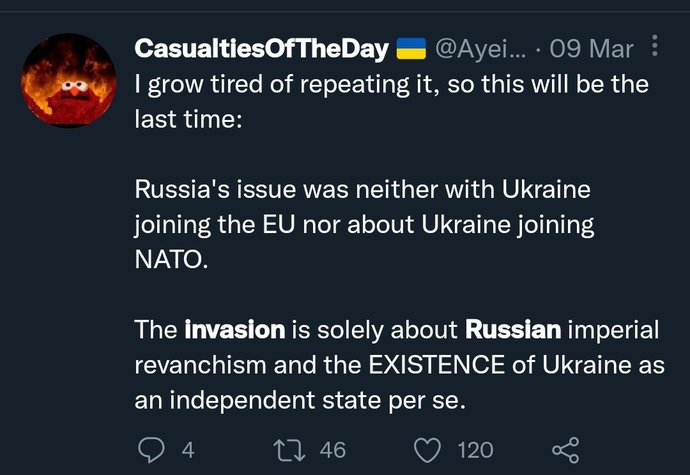The width and height of the screenshot is (690, 475).
Task: Open the flaming Elmo profile avatar
Action: click(x=69, y=81)
